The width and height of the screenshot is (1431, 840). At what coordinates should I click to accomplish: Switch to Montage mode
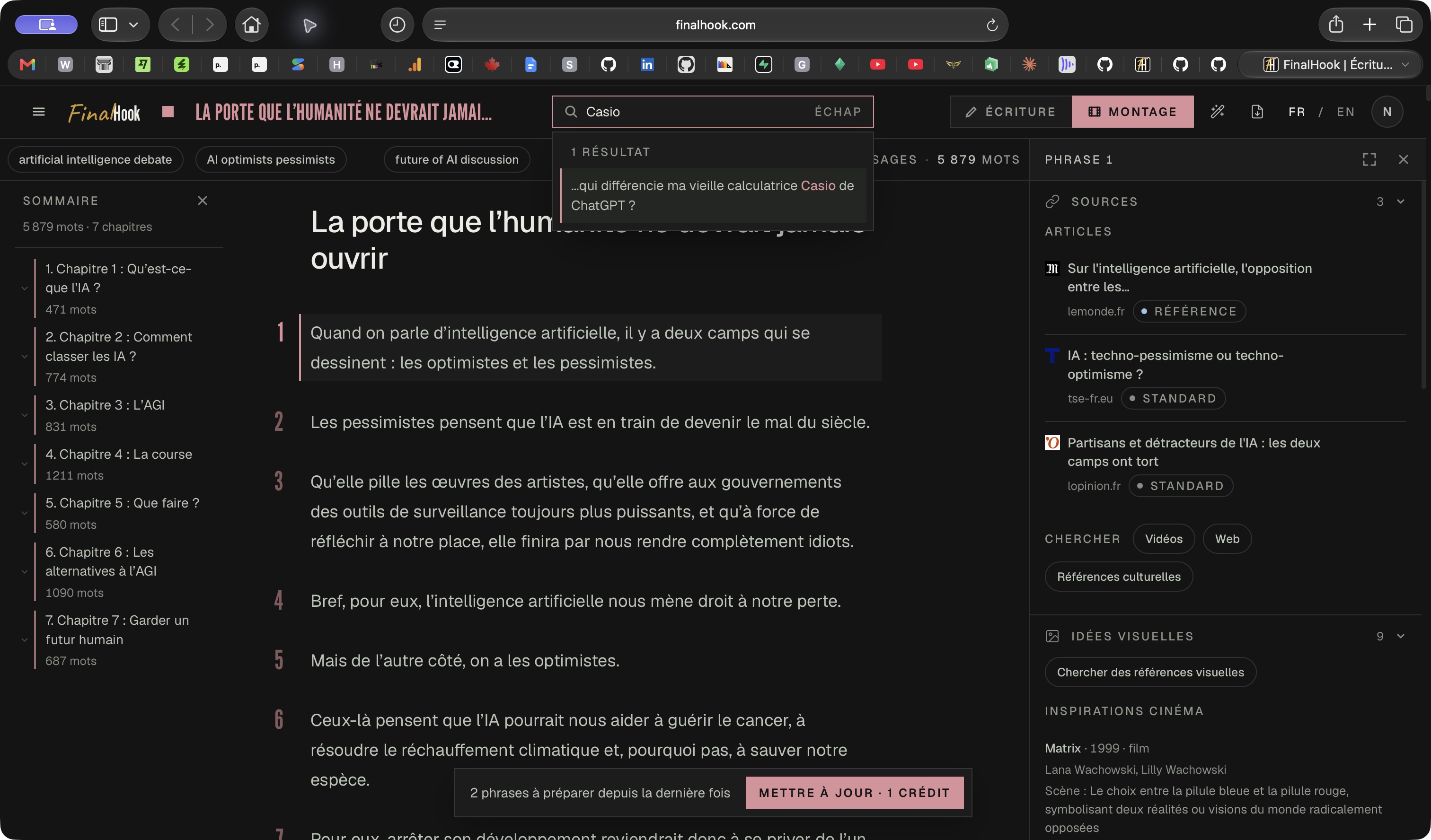(1132, 112)
